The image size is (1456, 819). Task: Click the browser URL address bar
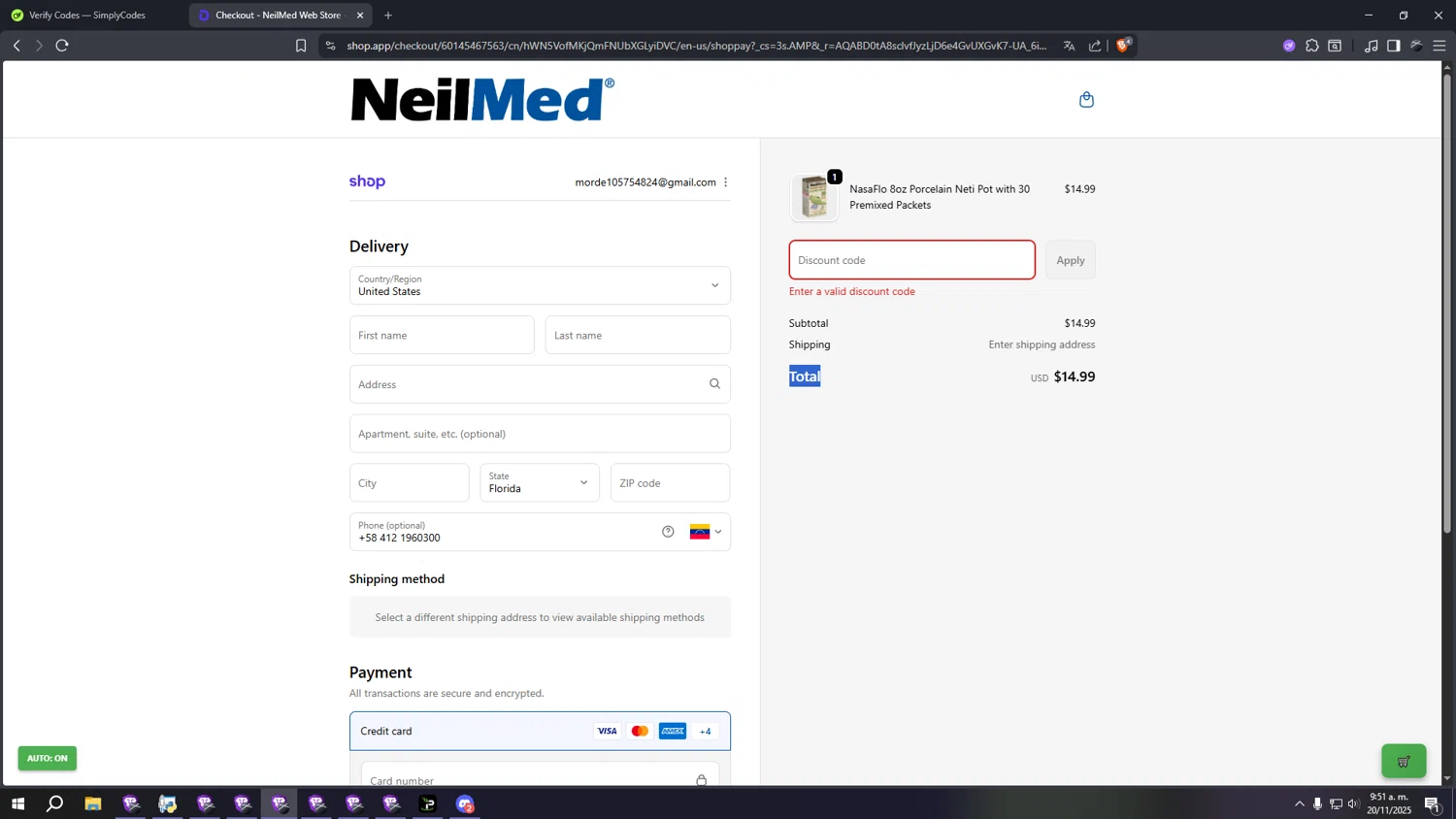pos(696,46)
